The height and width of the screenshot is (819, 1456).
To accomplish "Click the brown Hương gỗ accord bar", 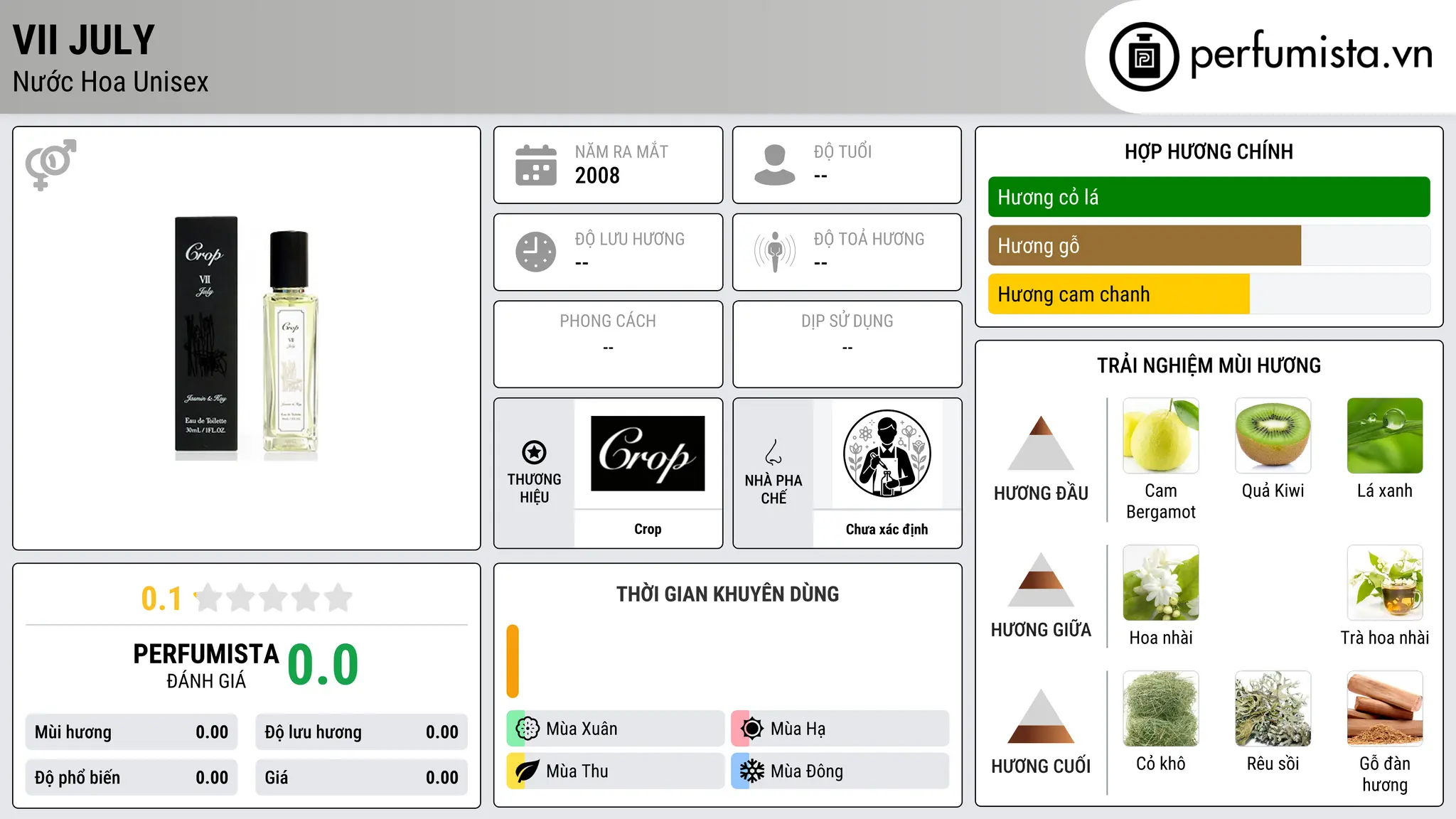I will [x=1145, y=245].
